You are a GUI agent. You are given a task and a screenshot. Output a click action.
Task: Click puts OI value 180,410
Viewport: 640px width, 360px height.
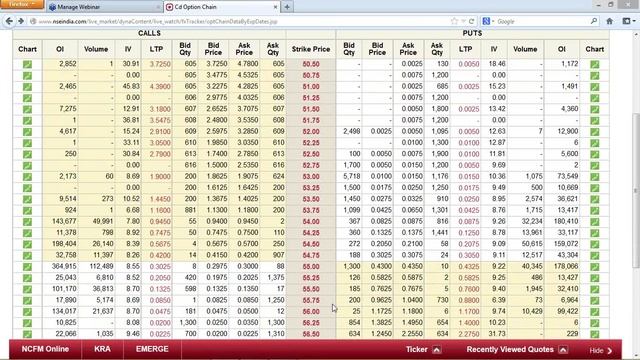566,222
